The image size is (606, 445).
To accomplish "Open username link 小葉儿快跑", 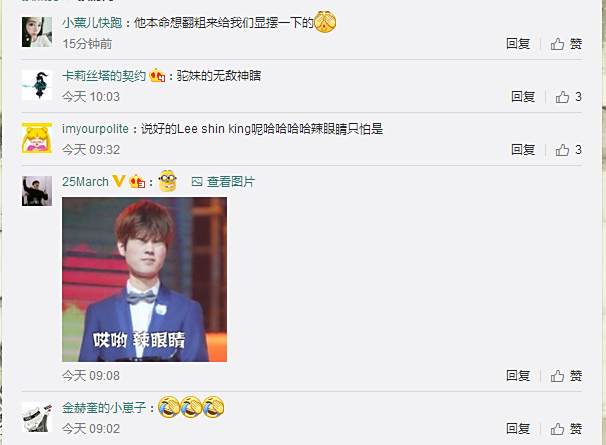I will click(x=92, y=23).
